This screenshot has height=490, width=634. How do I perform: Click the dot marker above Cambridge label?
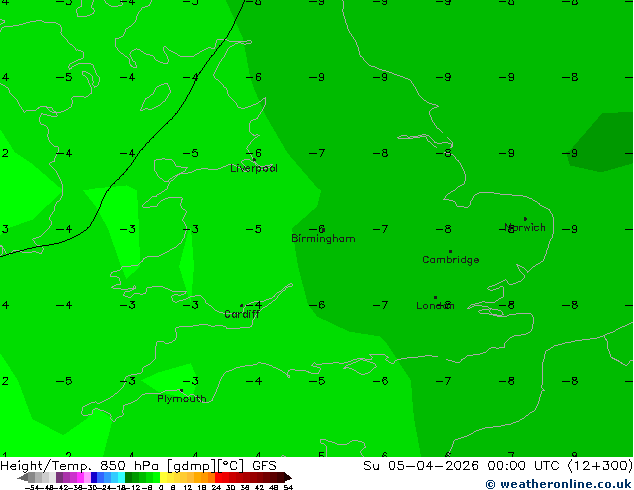[x=450, y=251]
